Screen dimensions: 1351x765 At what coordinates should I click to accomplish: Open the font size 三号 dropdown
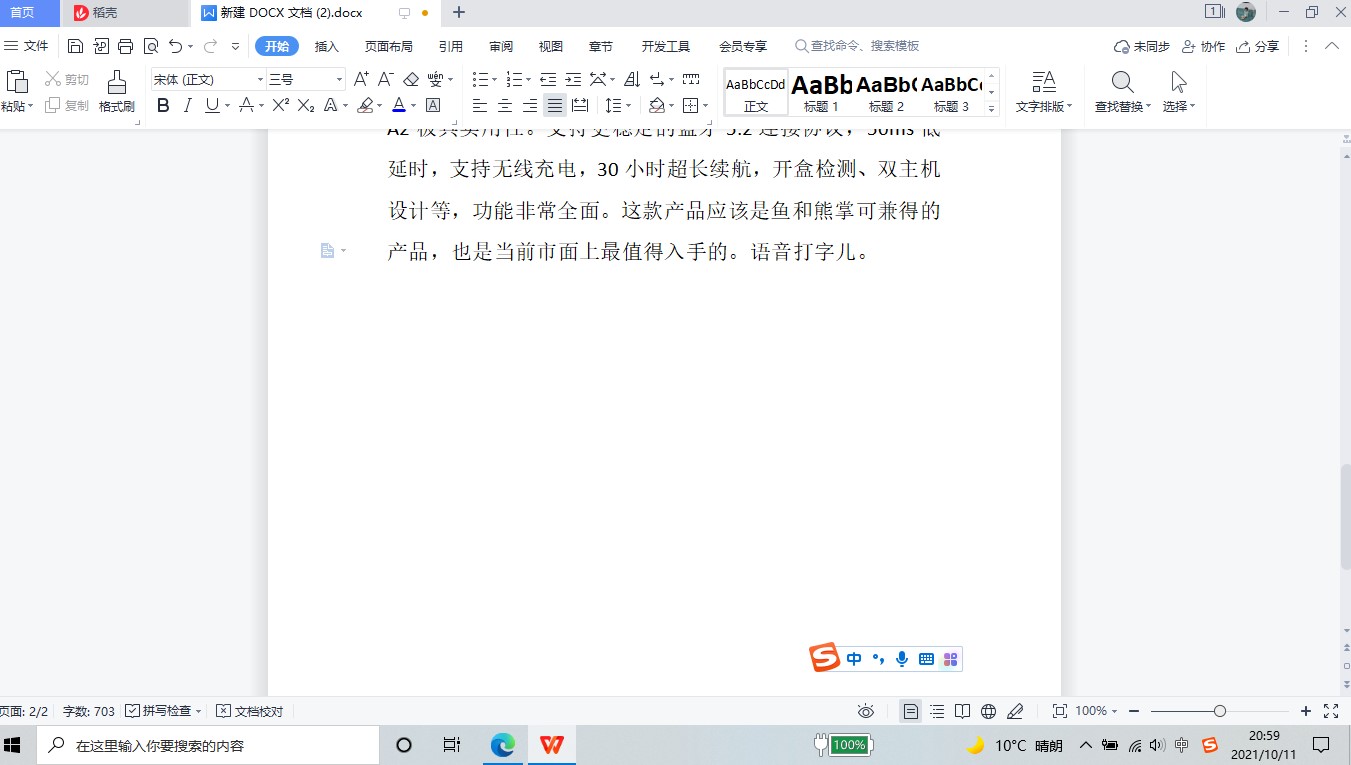339,79
